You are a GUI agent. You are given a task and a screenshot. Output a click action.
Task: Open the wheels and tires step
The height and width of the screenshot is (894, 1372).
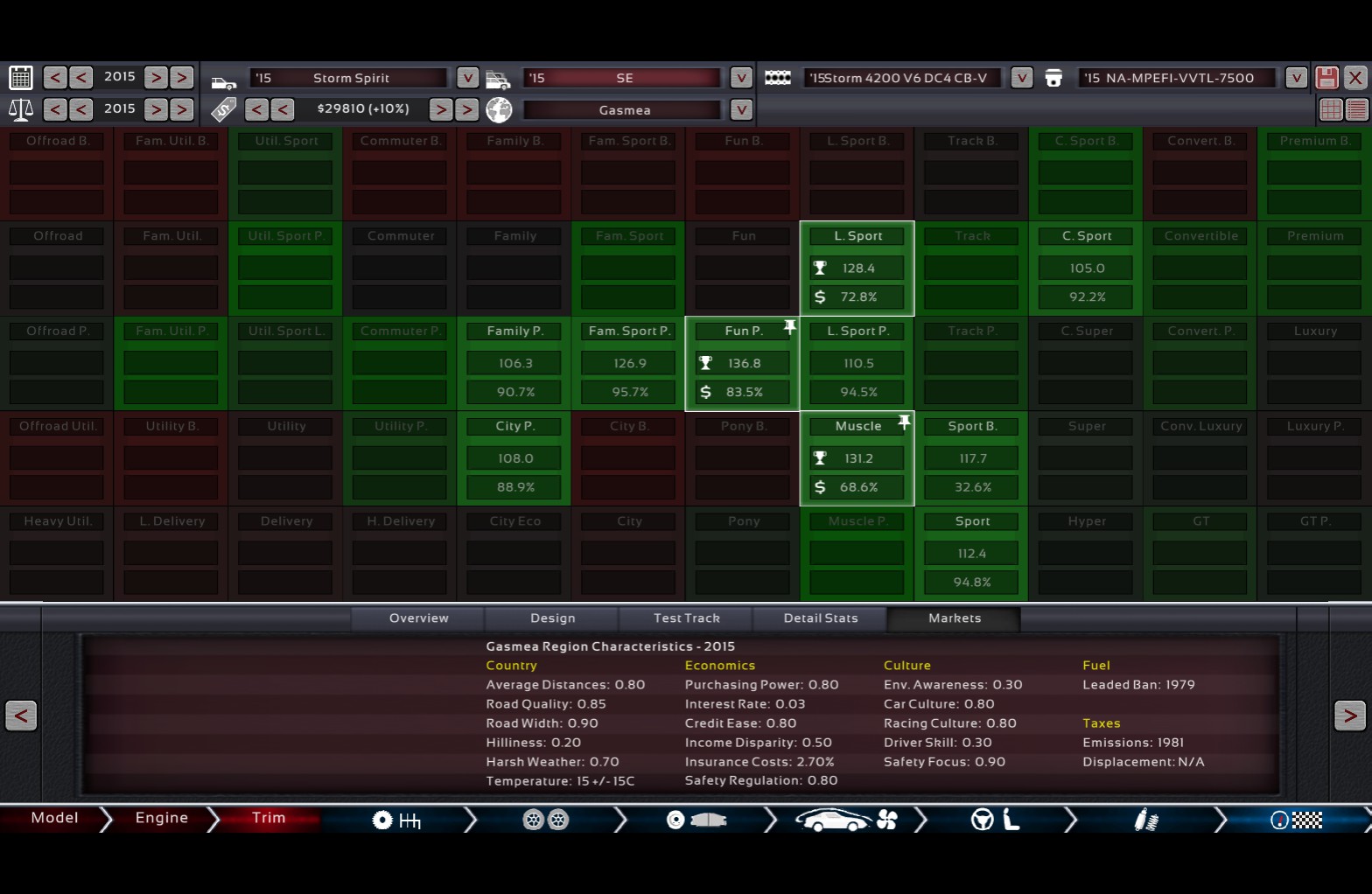[x=546, y=820]
